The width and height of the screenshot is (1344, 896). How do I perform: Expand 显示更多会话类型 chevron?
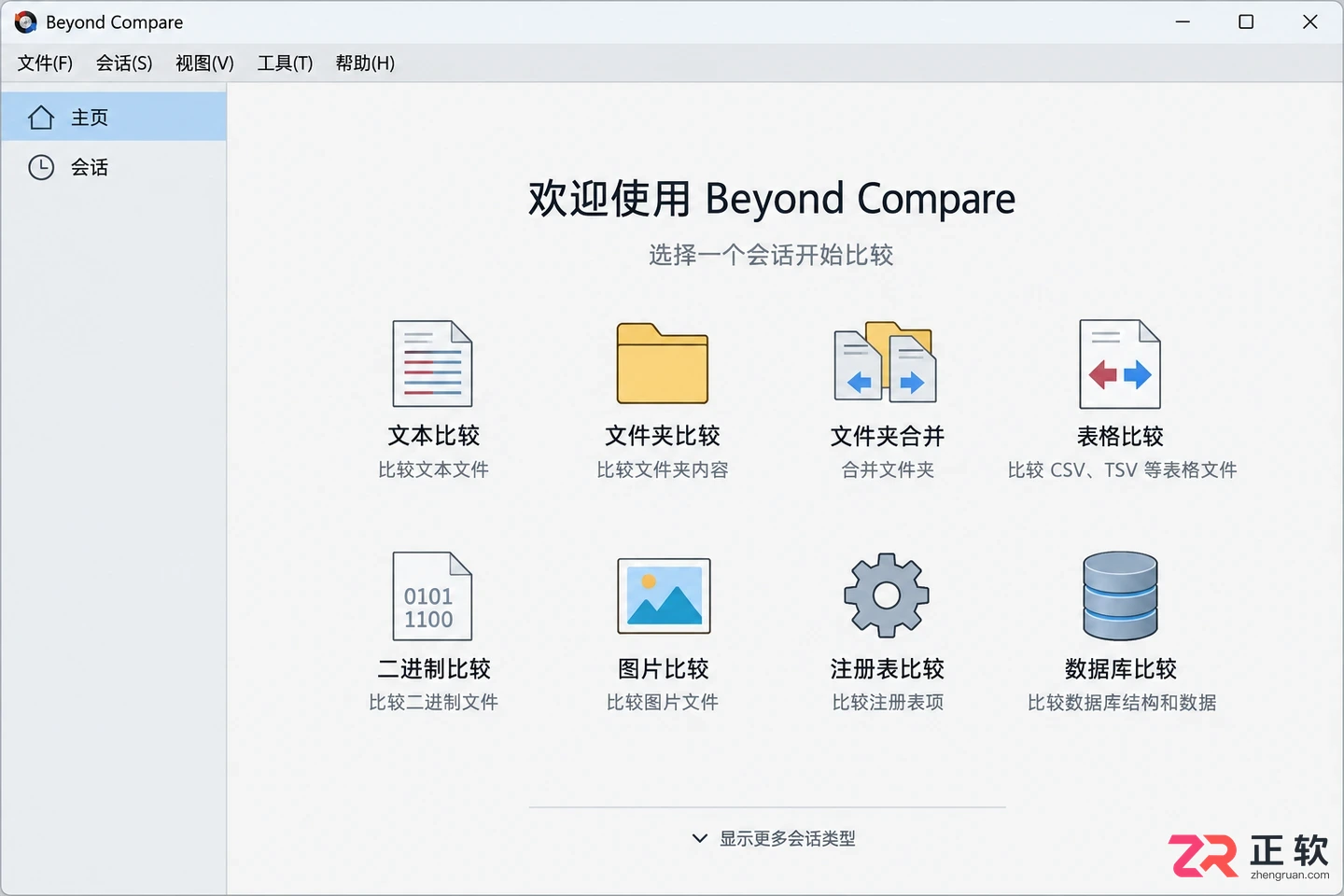pos(699,838)
